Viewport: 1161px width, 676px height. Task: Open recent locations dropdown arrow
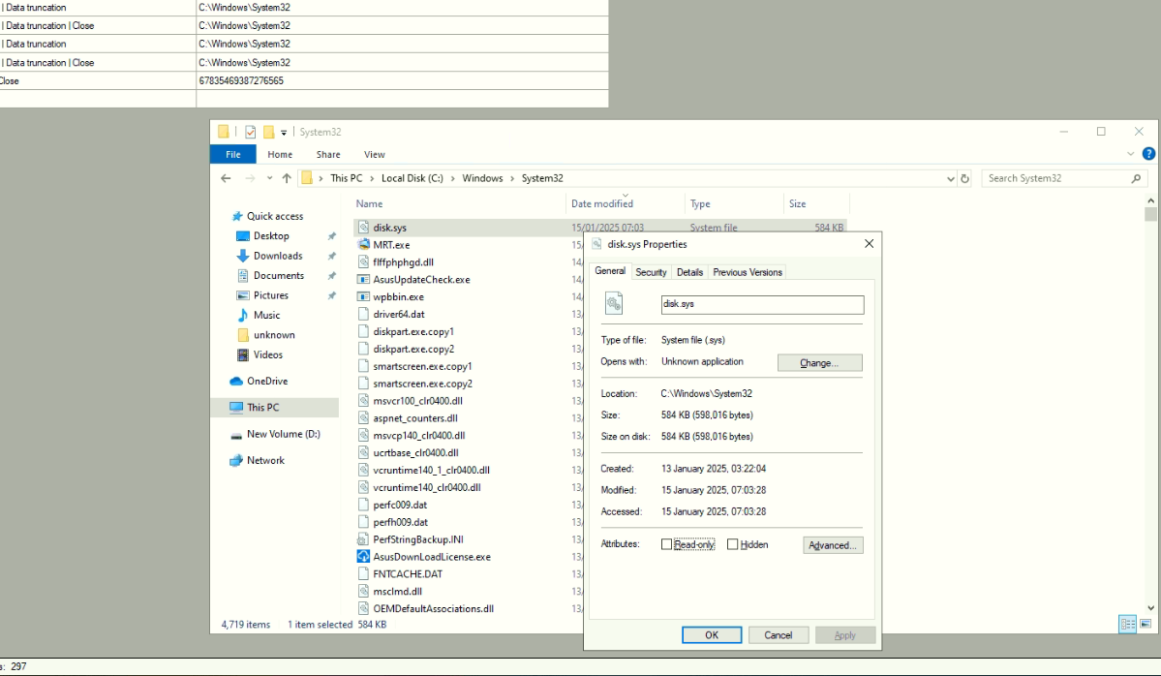tap(270, 178)
